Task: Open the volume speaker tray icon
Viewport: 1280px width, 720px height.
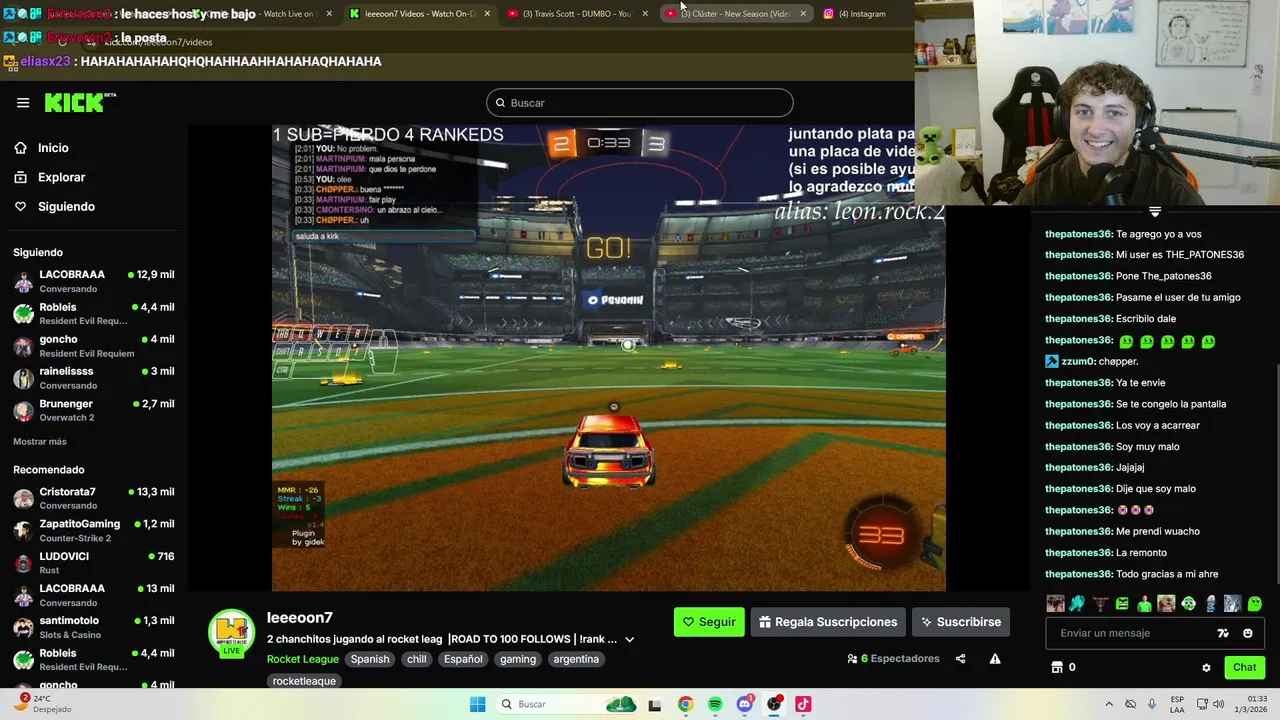Action: 1219,704
